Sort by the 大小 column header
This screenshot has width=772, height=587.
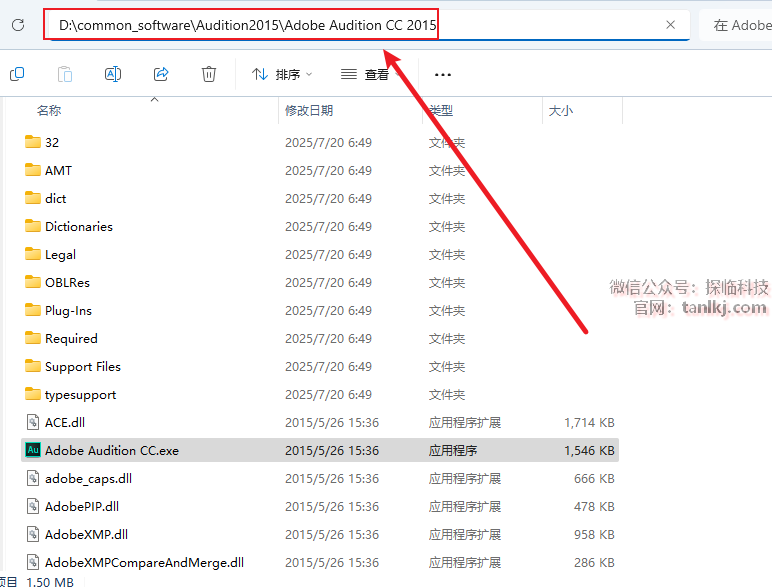click(x=561, y=110)
